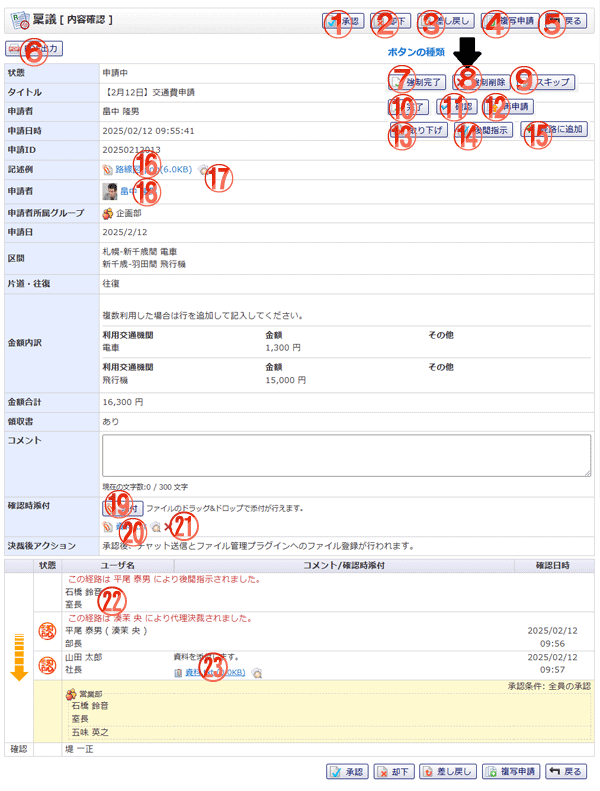Click the name 山田 太郎 in route list
Image resolution: width=600 pixels, height=791 pixels.
point(84,657)
